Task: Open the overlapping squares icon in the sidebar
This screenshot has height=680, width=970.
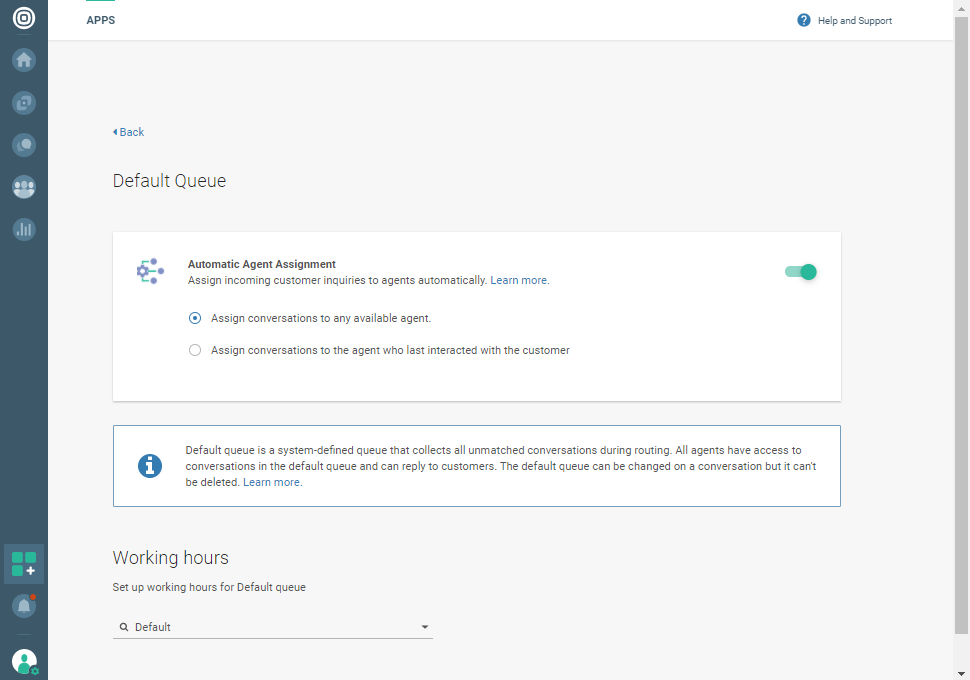Action: click(x=24, y=102)
